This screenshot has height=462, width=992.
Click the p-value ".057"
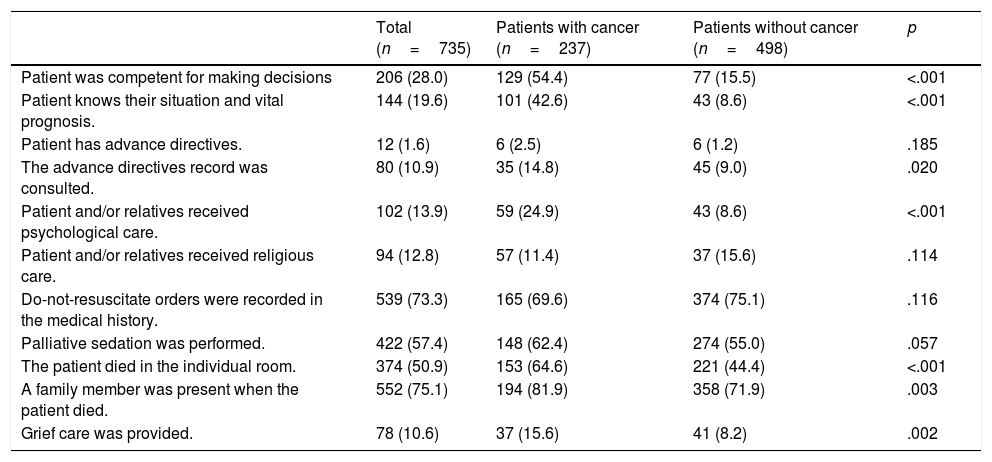[x=919, y=343]
